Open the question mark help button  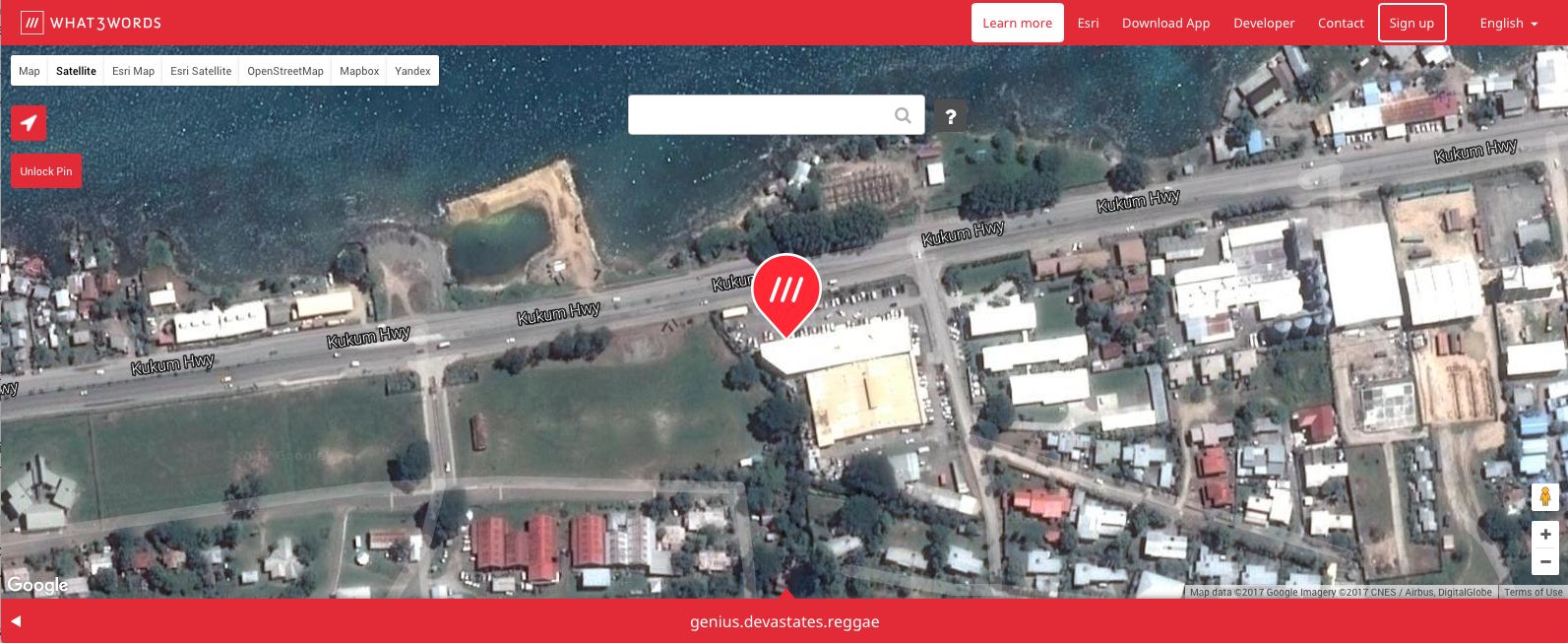click(950, 116)
